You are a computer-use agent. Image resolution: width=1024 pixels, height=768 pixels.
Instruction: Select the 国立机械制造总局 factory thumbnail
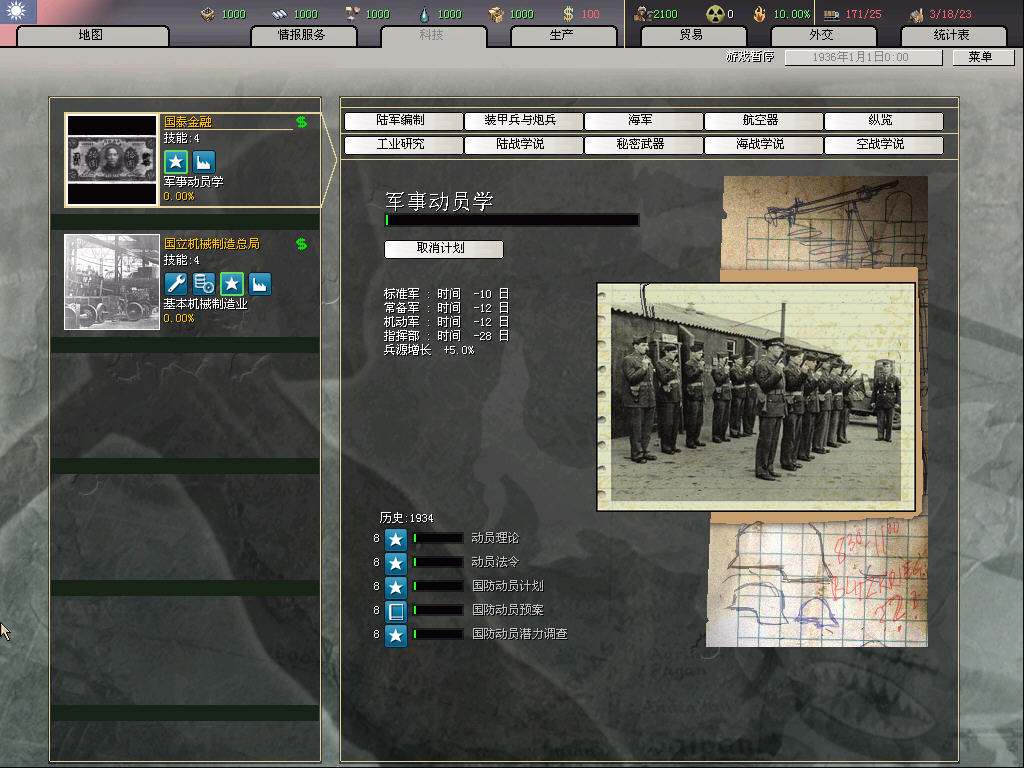(112, 282)
